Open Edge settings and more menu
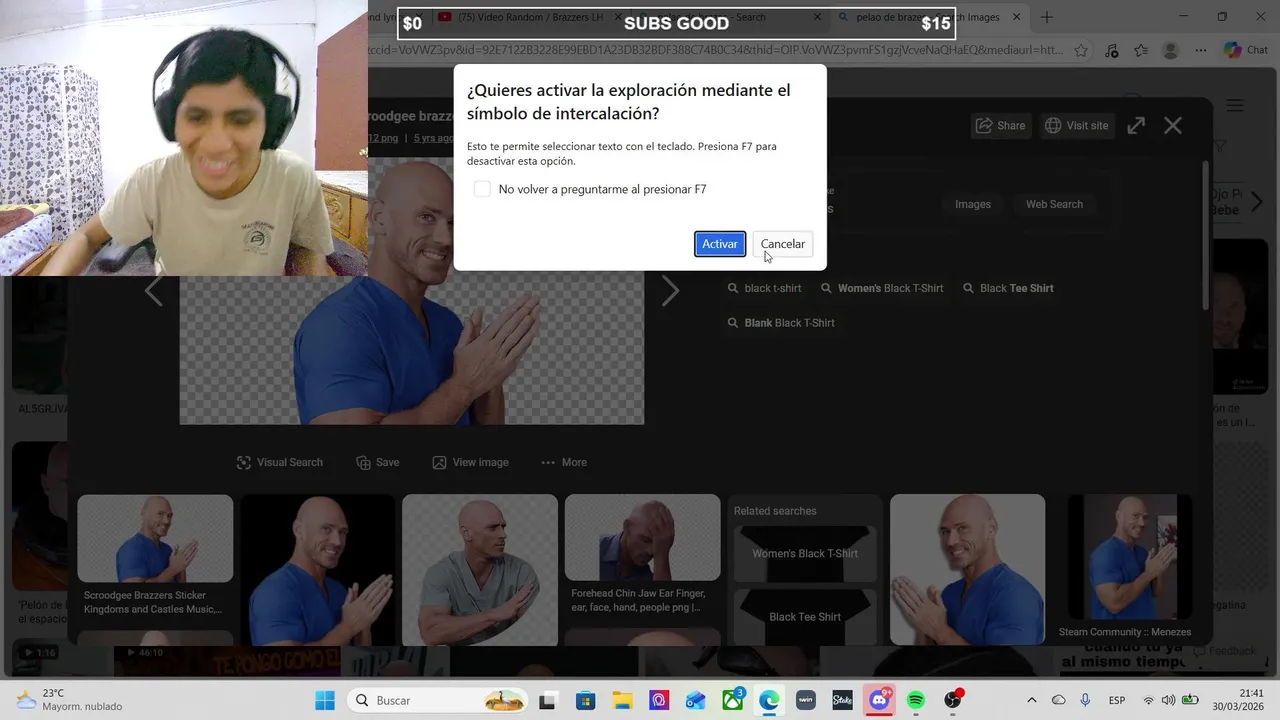This screenshot has height=720, width=1280. pyautogui.click(x=1199, y=50)
